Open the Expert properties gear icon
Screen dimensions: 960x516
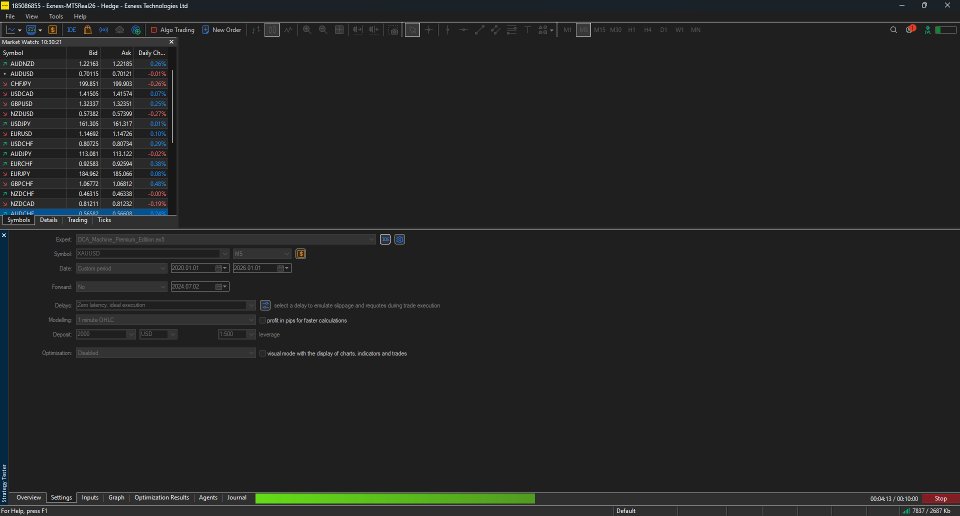point(399,239)
